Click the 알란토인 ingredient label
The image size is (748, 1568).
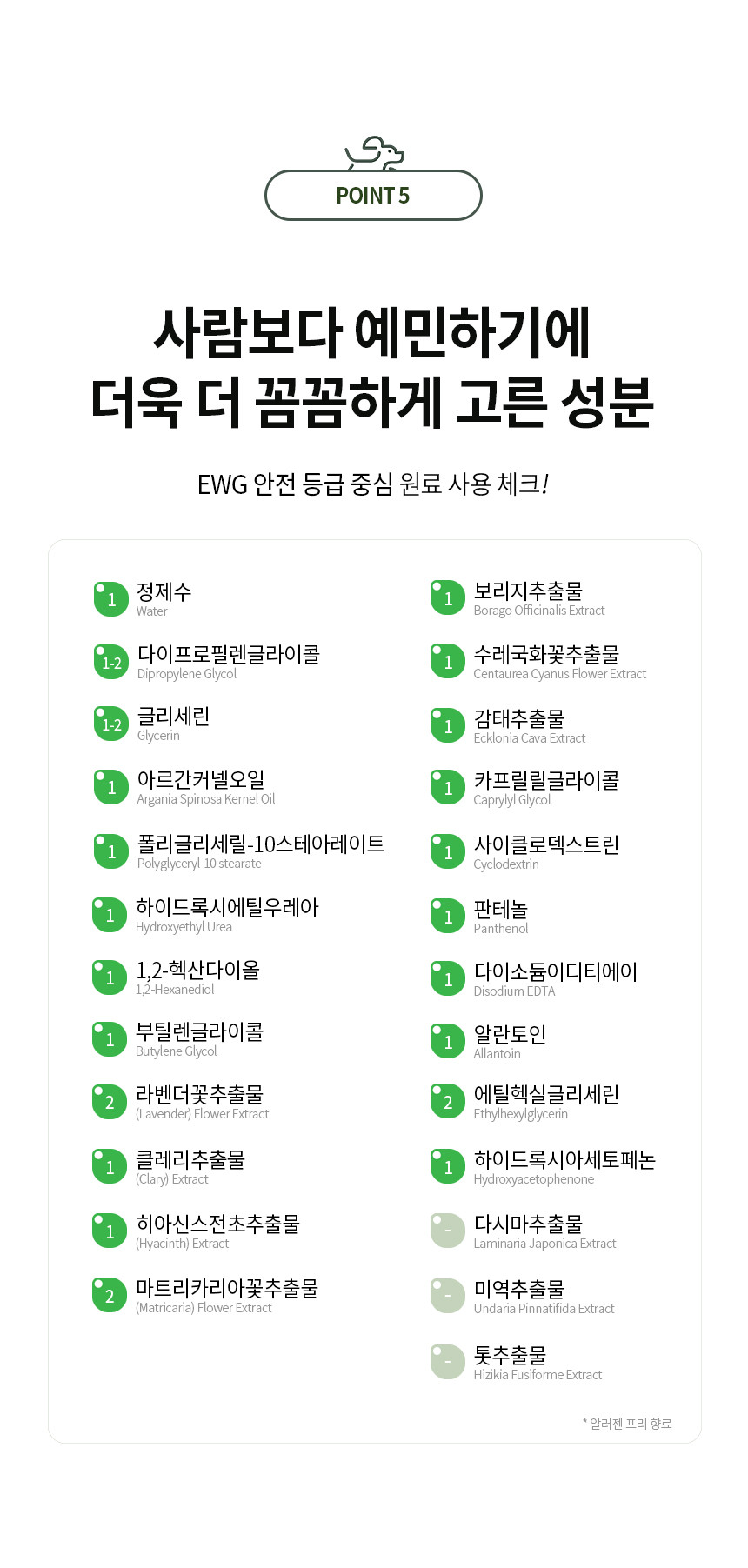pyautogui.click(x=510, y=1034)
